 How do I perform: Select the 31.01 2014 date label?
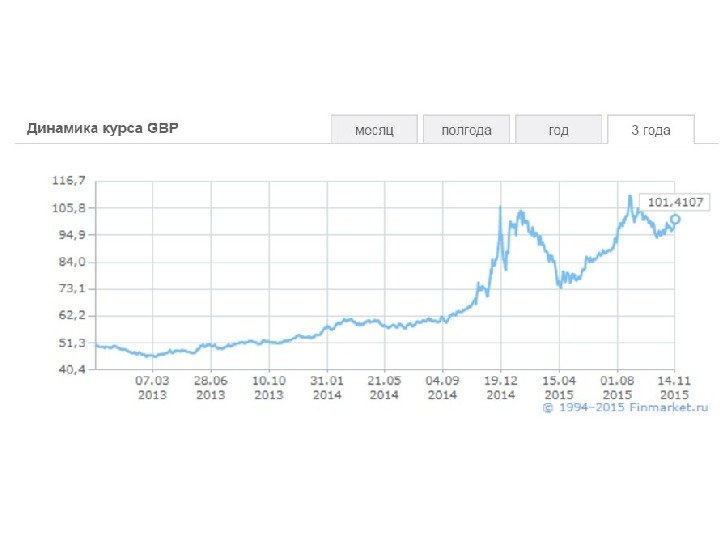coord(327,387)
